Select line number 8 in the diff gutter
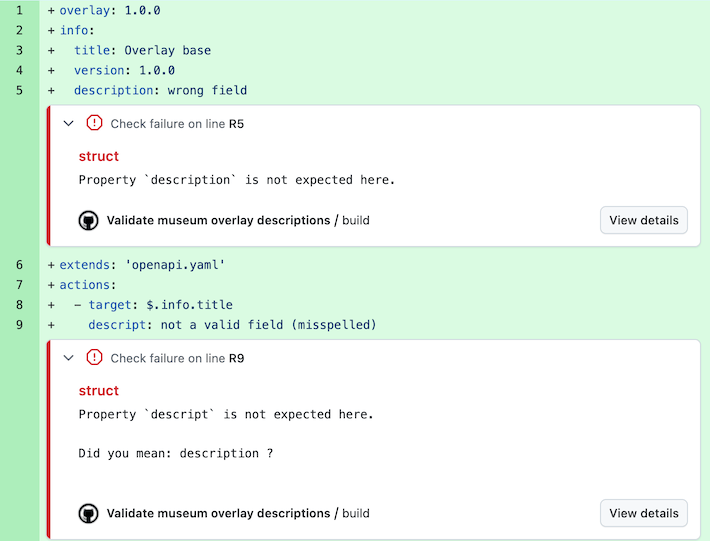The image size is (710, 541). tap(19, 304)
